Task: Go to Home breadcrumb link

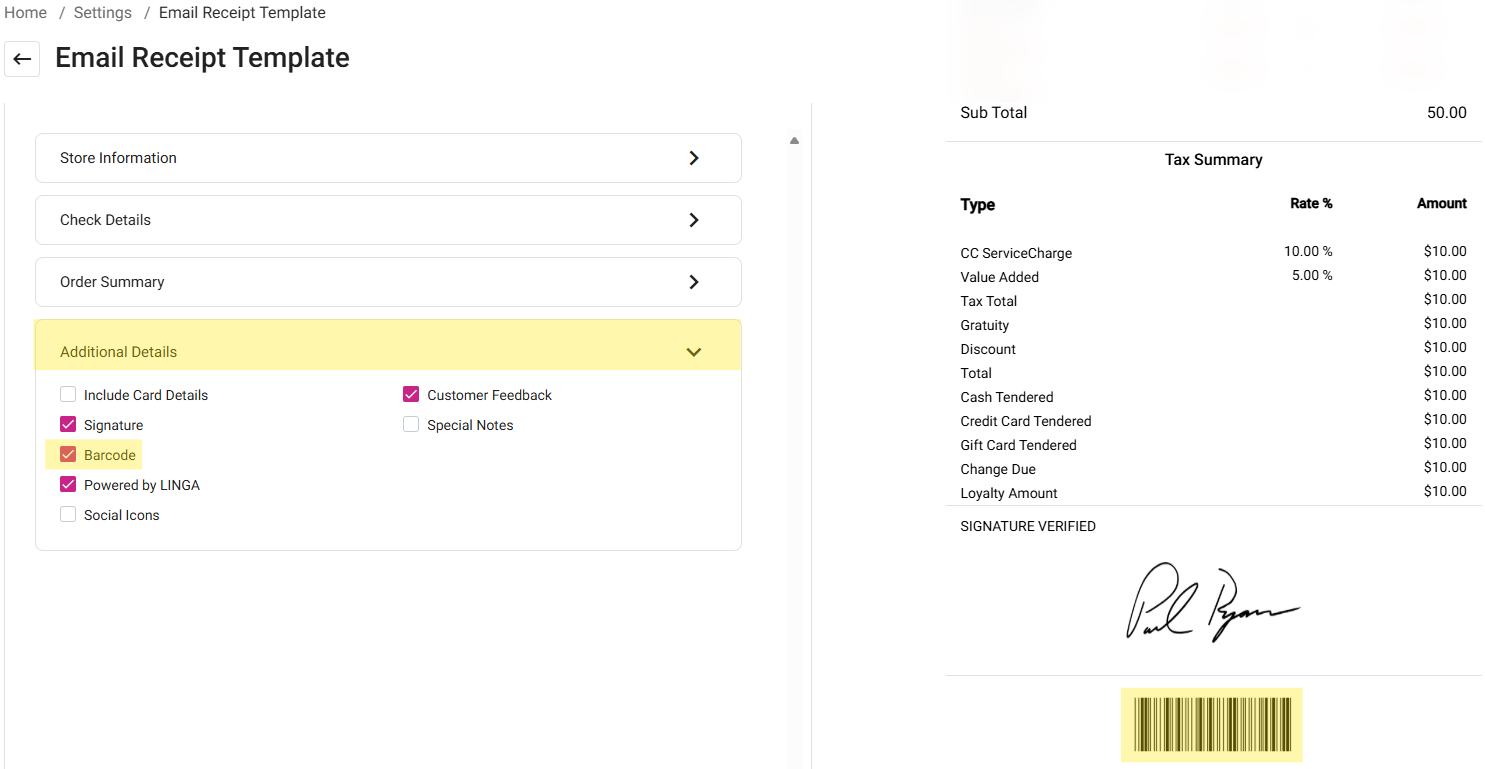Action: 26,13
